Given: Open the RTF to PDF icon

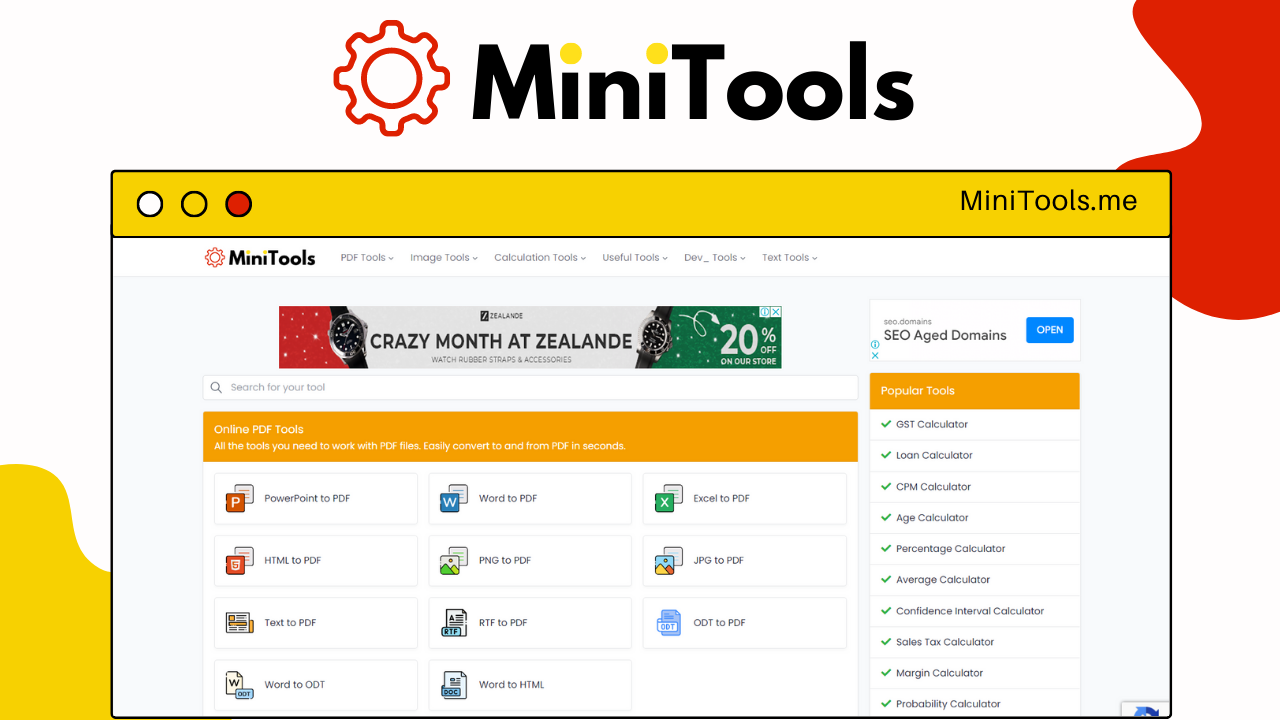Looking at the screenshot, I should (454, 622).
